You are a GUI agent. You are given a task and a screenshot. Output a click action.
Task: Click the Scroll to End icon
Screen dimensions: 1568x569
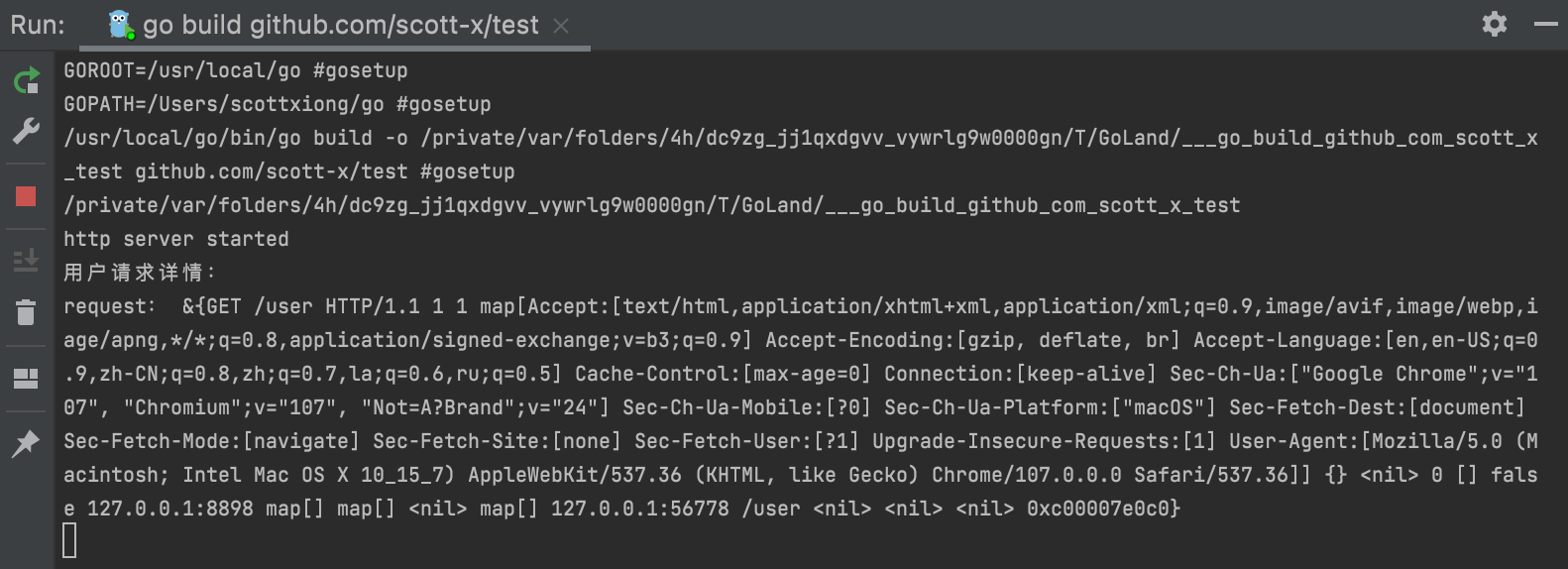click(x=27, y=260)
